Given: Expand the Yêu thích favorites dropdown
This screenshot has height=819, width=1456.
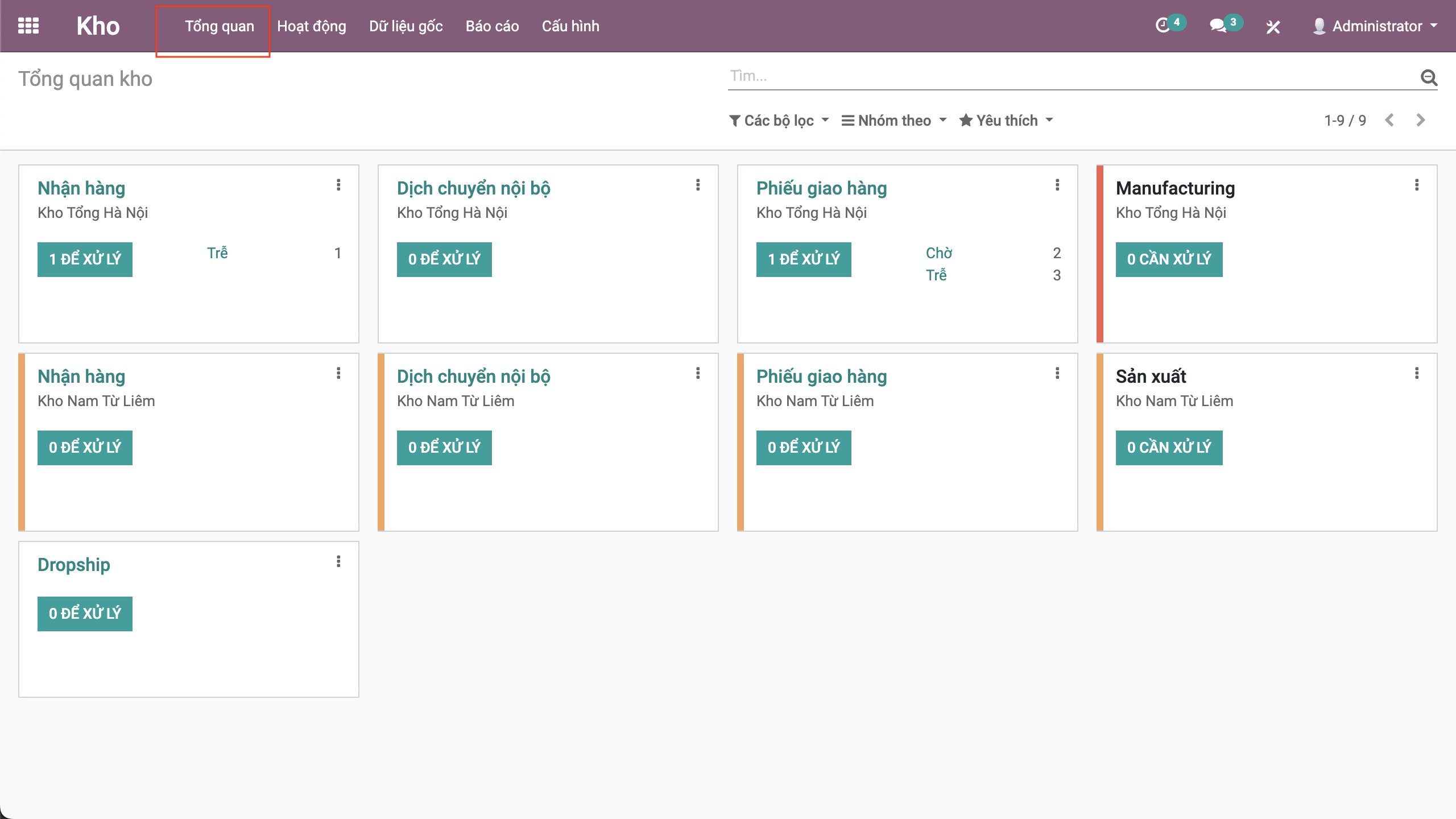Looking at the screenshot, I should pyautogui.click(x=1006, y=121).
